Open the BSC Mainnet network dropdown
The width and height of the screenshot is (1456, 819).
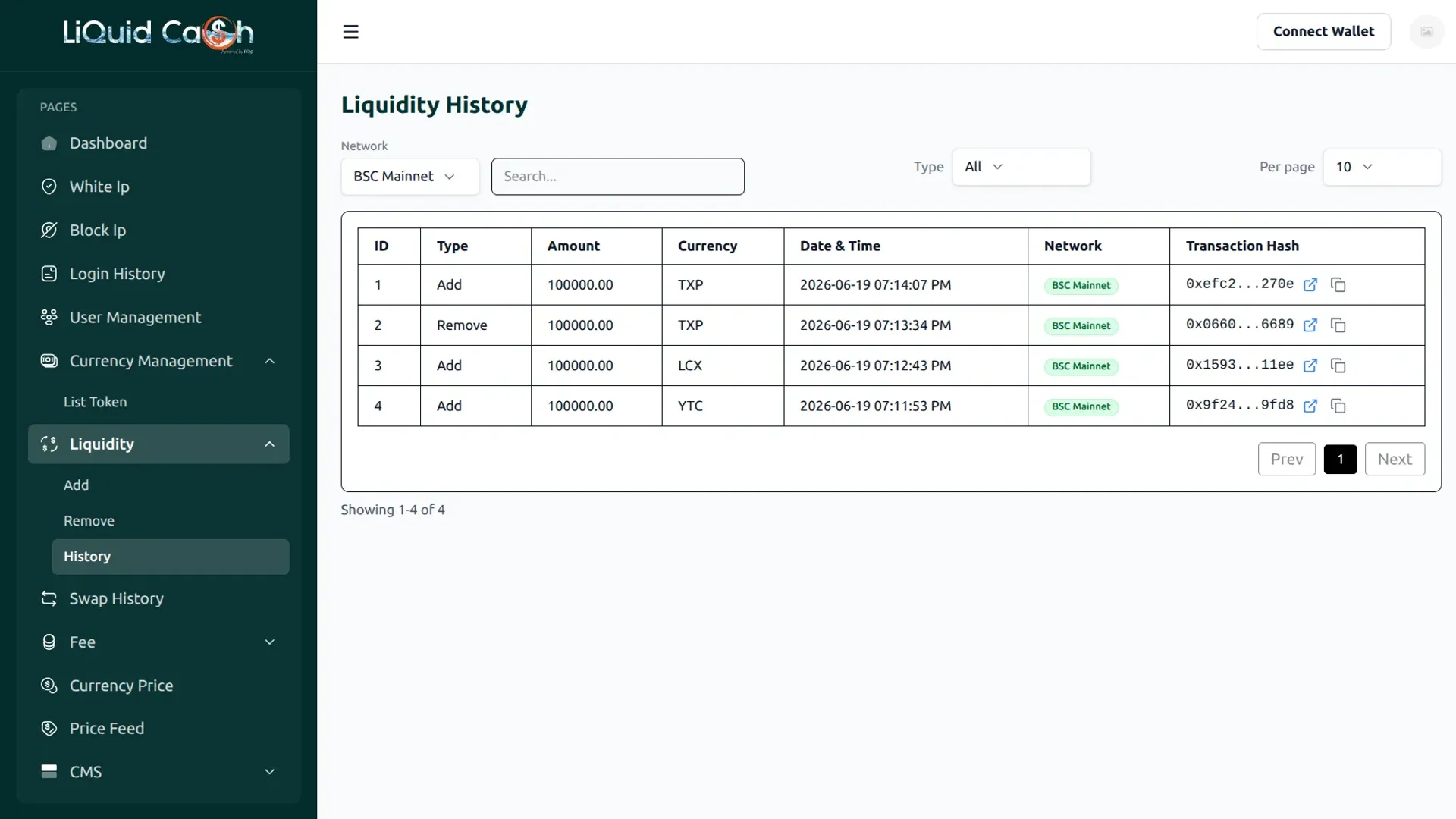[x=409, y=177]
